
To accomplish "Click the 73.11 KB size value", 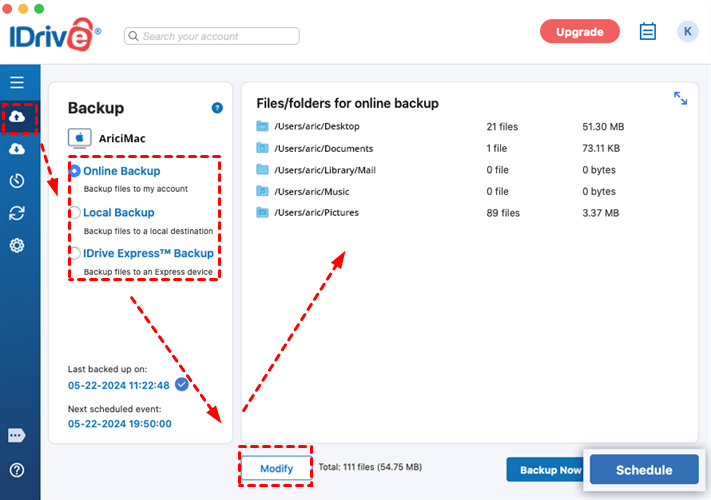I will pyautogui.click(x=601, y=148).
